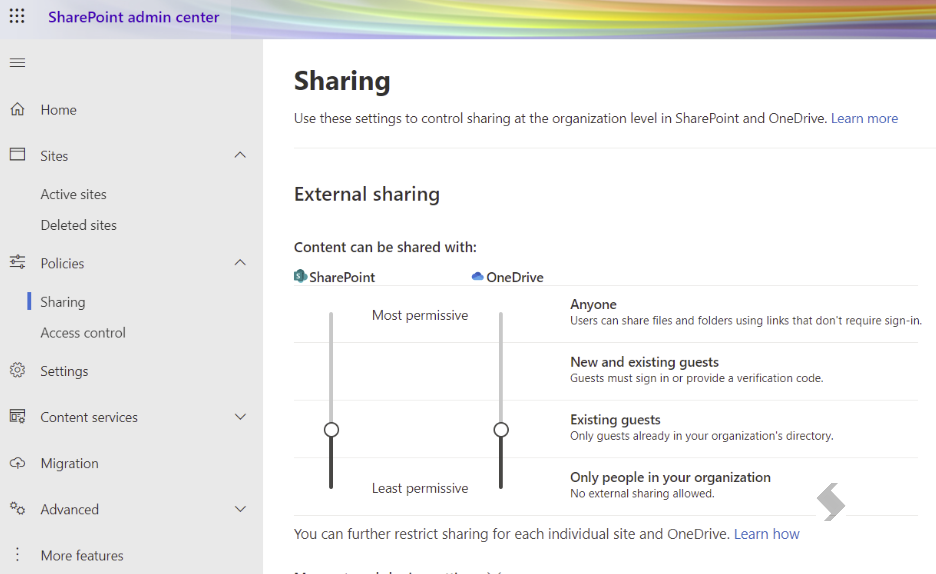The width and height of the screenshot is (936, 574).
Task: Open the Content services label
Action: 89,417
